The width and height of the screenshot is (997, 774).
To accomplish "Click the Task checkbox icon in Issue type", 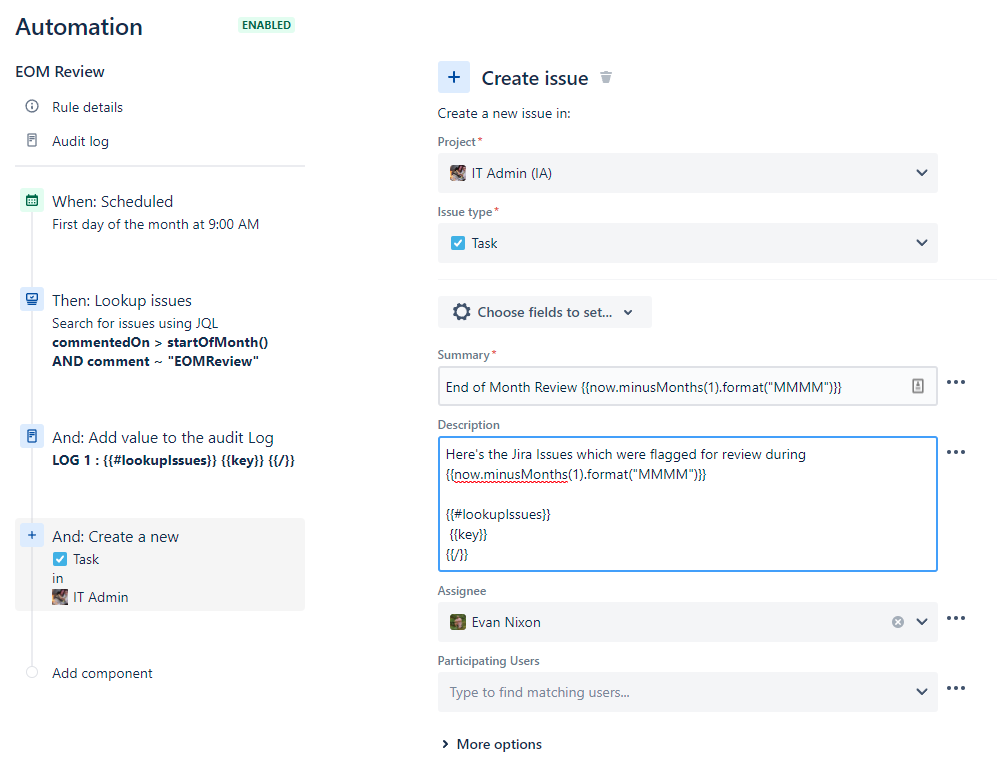I will 458,243.
